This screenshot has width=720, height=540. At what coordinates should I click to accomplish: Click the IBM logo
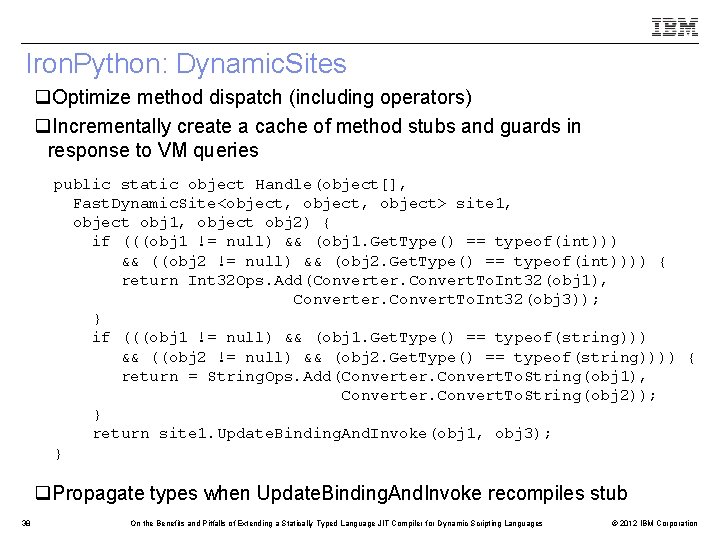[x=675, y=27]
